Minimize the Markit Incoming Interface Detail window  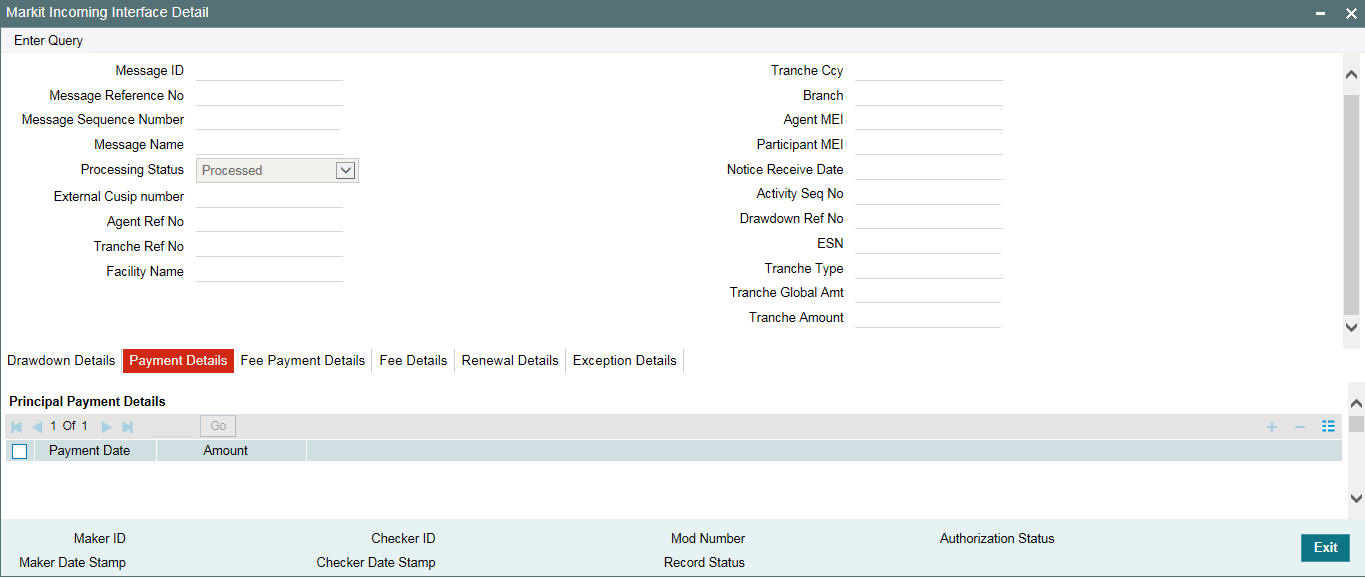point(1321,14)
